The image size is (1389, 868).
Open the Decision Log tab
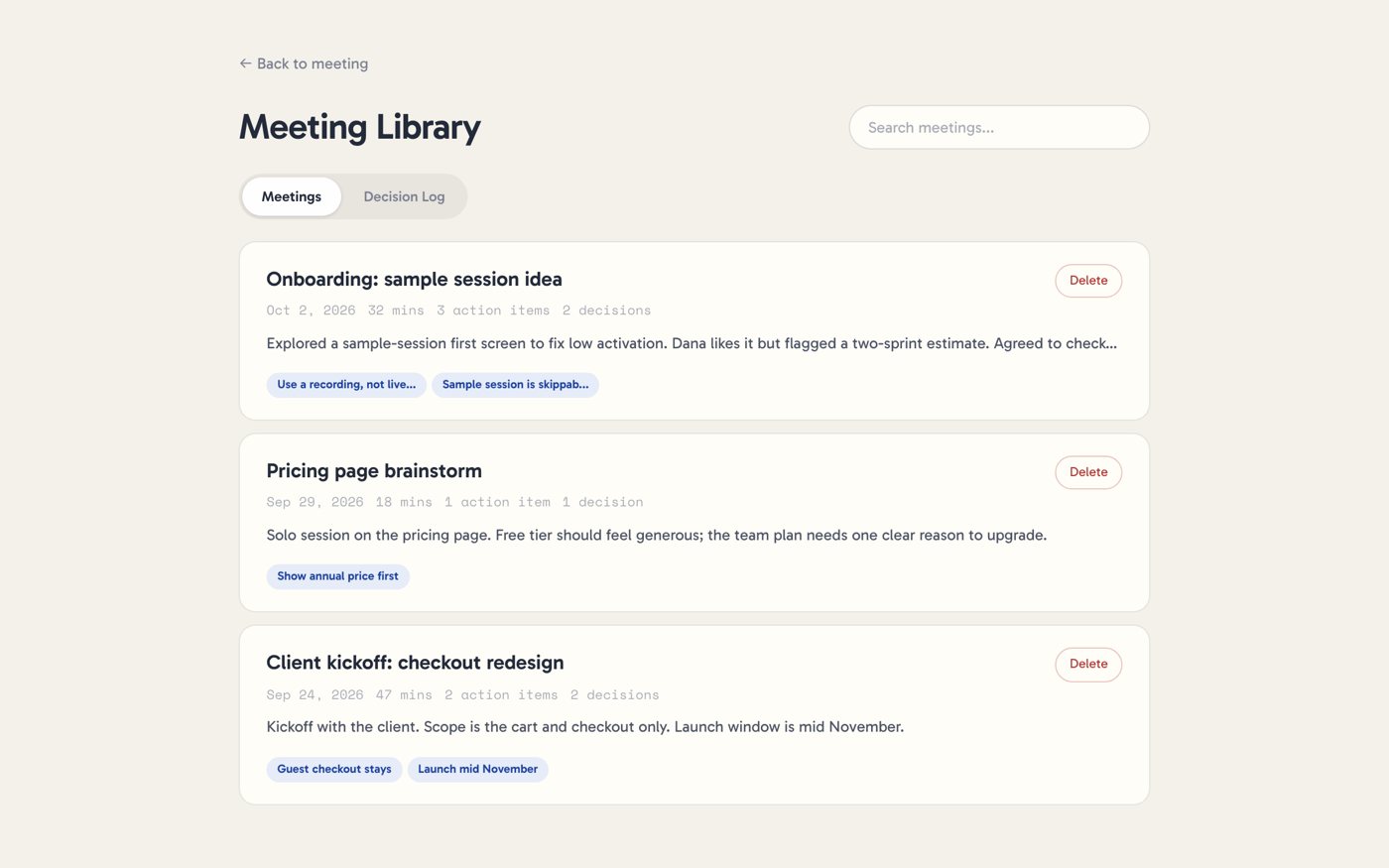(x=404, y=196)
